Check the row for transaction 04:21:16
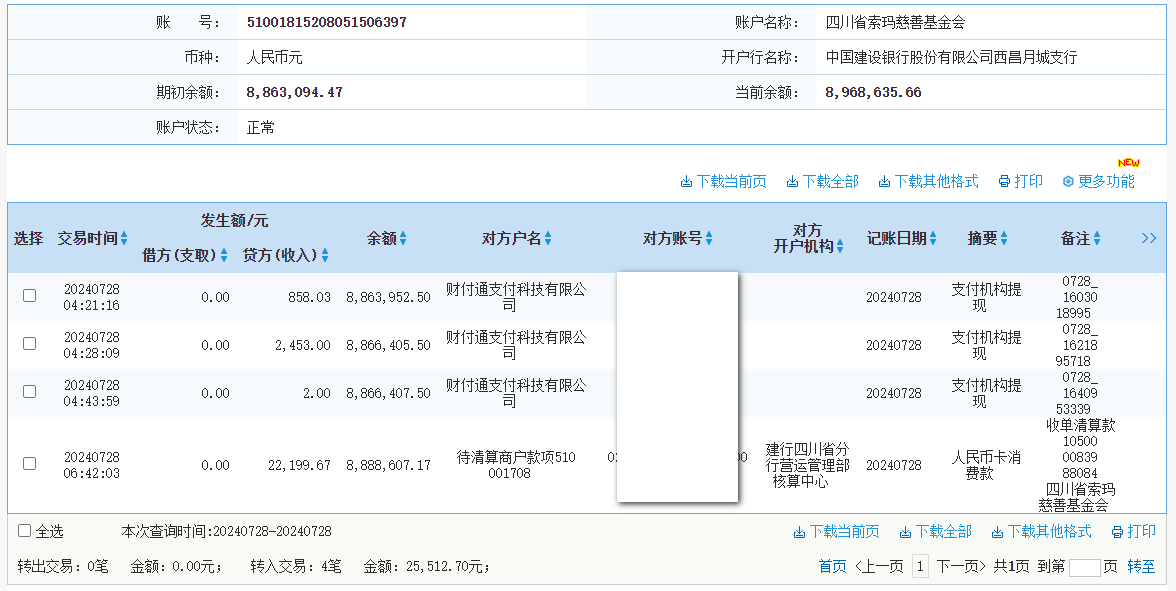 pyautogui.click(x=29, y=296)
